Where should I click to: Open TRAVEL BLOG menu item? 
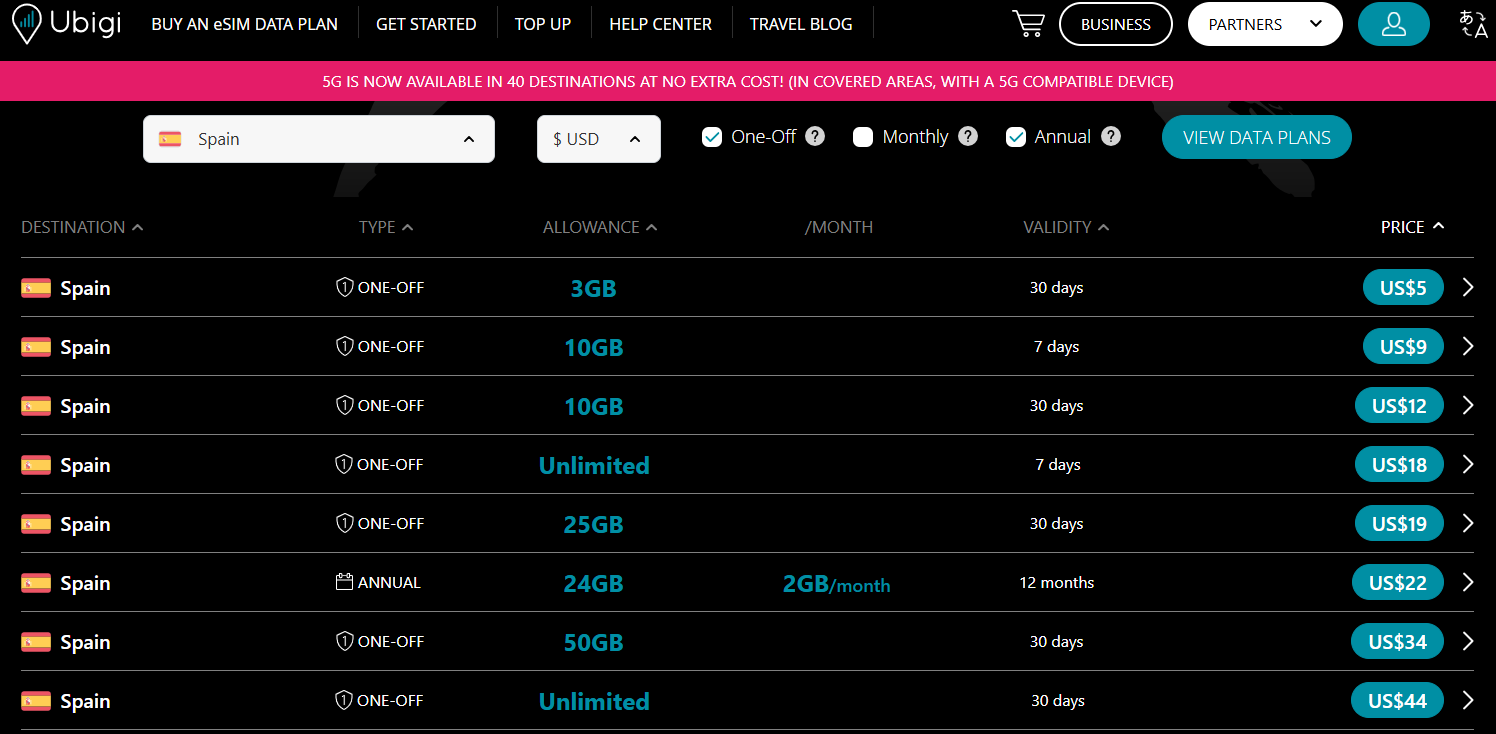801,24
